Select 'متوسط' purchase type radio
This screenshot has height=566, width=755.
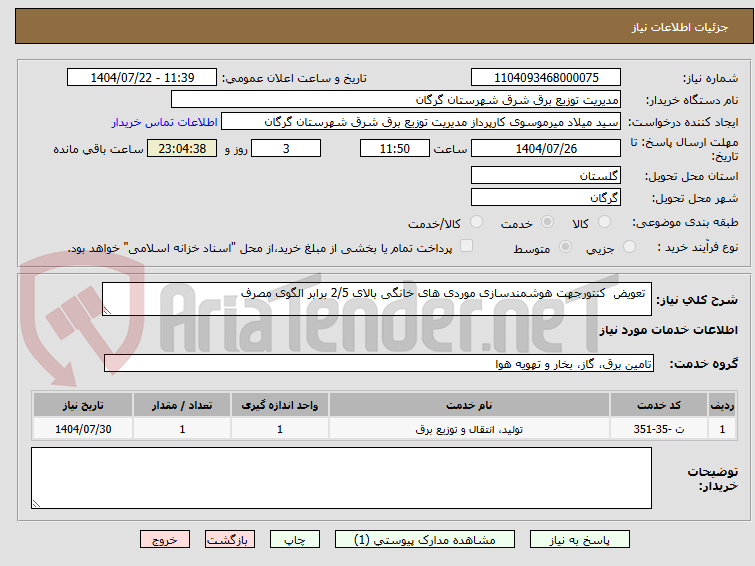[x=566, y=247]
